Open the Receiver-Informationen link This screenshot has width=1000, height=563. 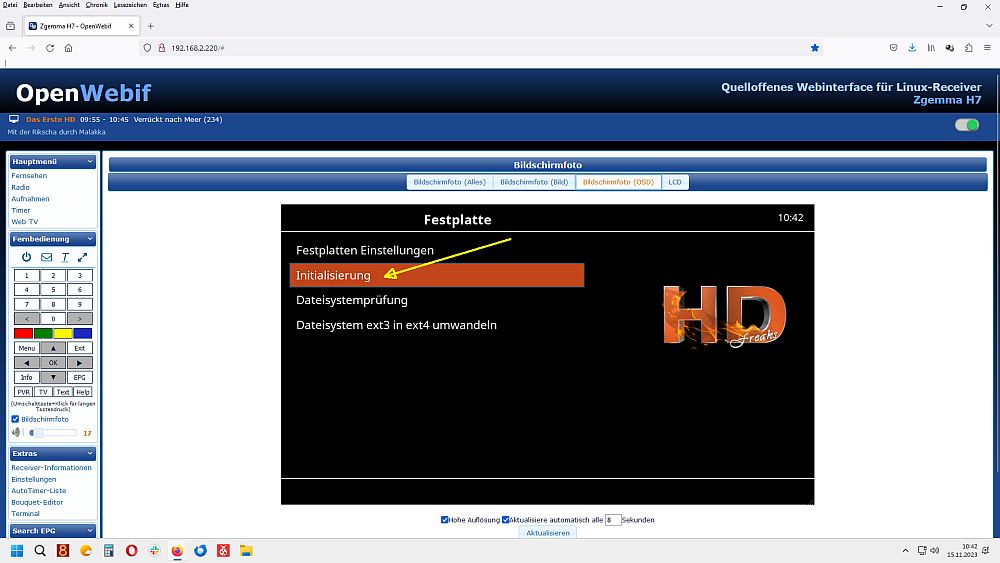point(51,468)
